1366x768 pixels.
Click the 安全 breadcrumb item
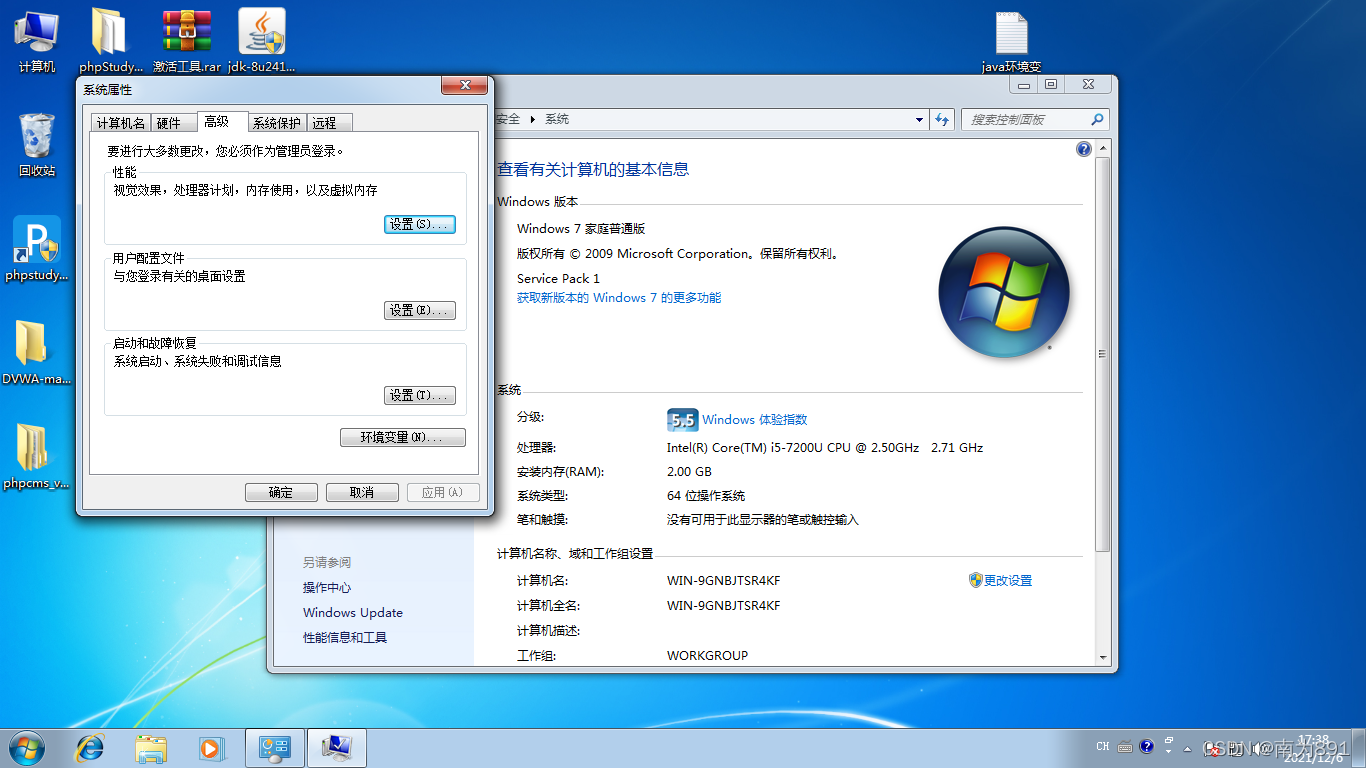click(508, 119)
